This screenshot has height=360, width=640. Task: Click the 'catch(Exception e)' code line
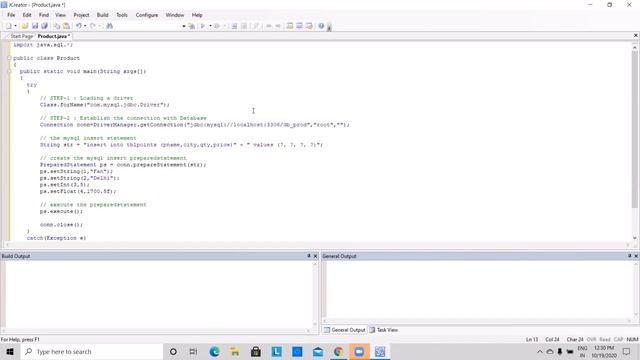pos(56,238)
